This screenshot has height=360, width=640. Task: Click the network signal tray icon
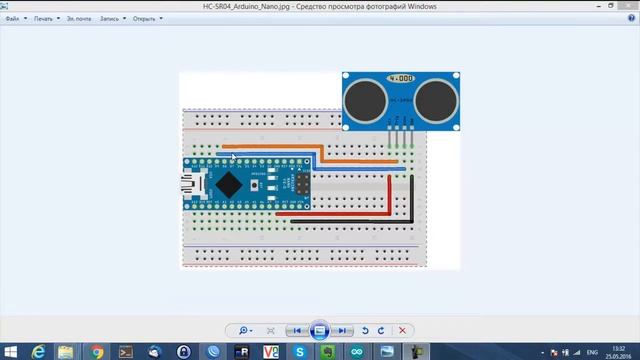pos(577,352)
